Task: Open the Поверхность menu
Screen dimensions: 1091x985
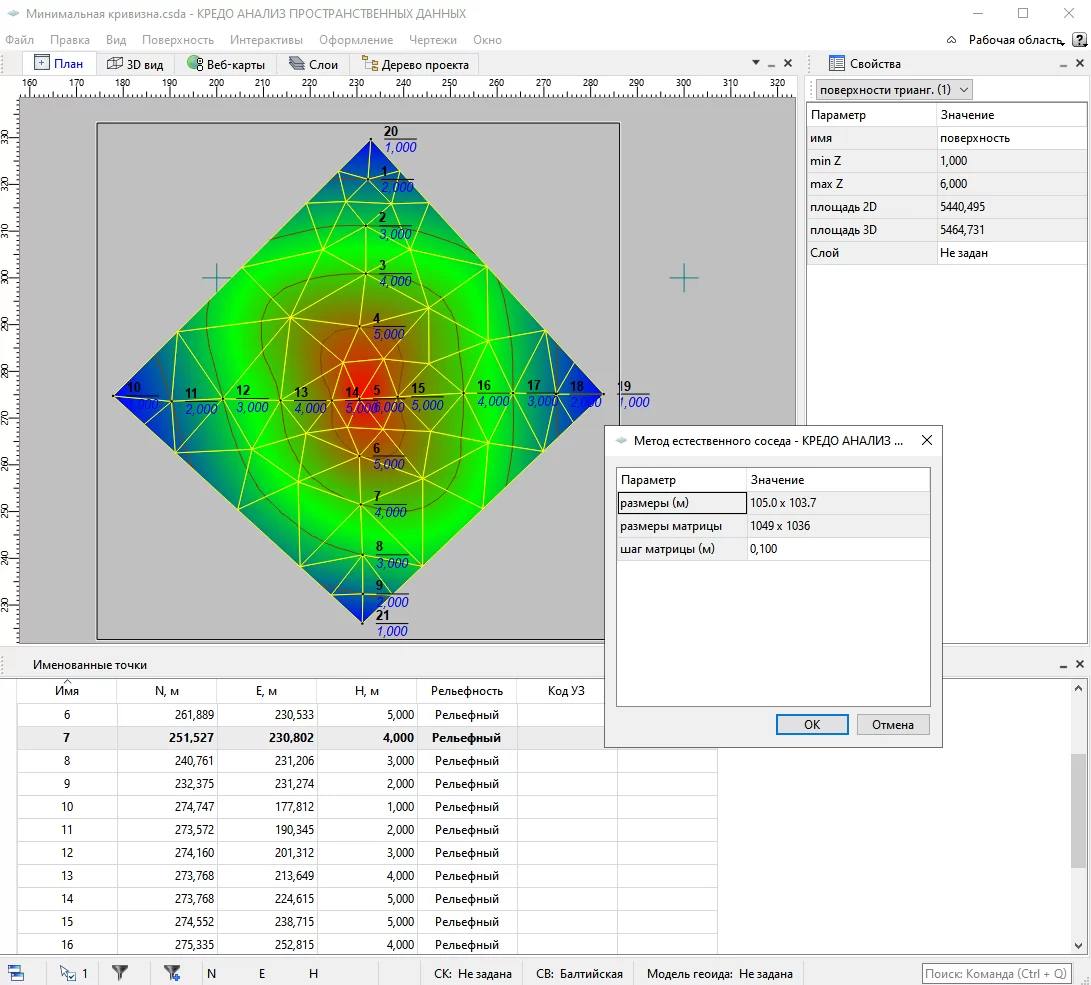Action: [178, 40]
